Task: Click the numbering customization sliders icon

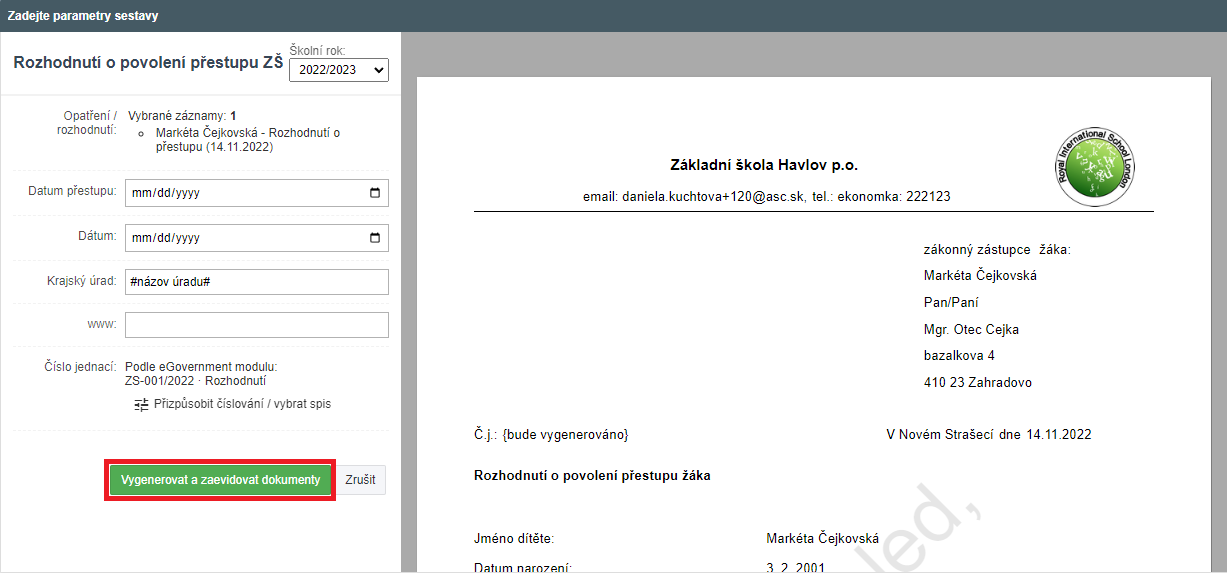Action: (x=141, y=404)
